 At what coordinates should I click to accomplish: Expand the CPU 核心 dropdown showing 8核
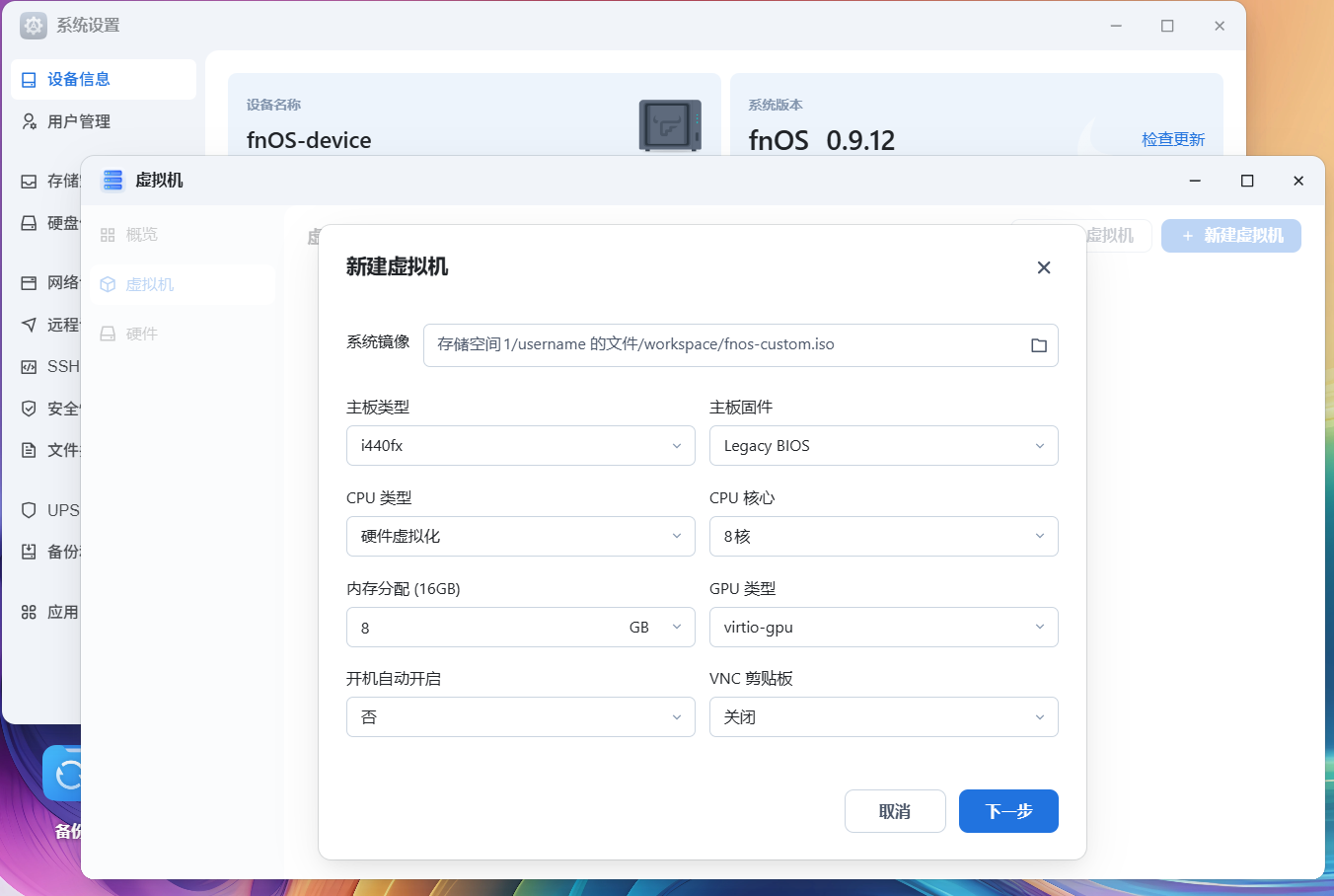tap(884, 537)
